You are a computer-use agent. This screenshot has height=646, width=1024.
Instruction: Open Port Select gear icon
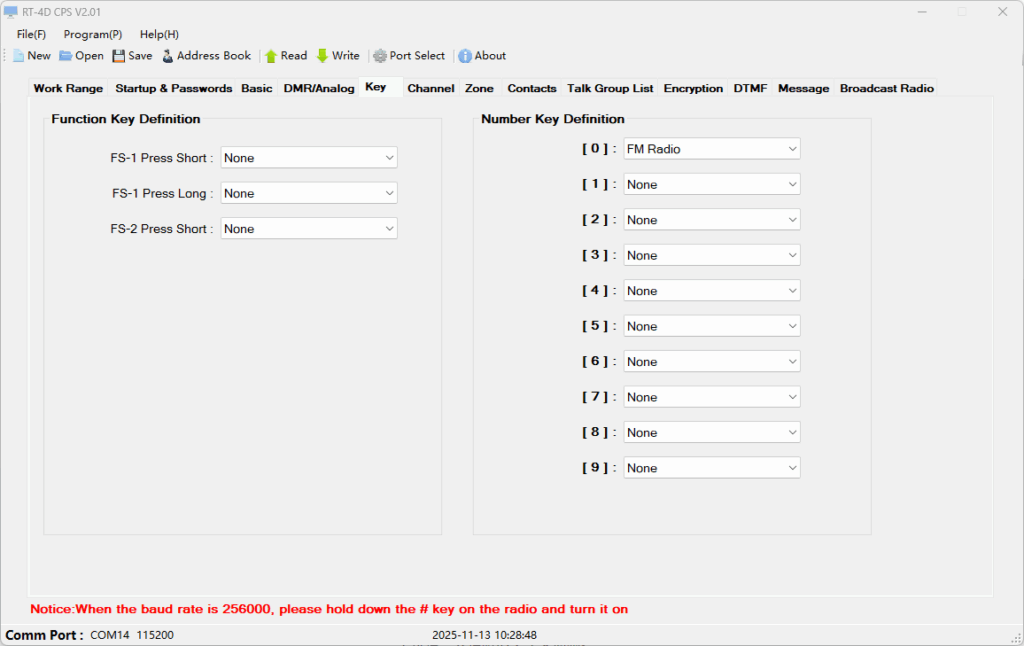click(x=380, y=56)
